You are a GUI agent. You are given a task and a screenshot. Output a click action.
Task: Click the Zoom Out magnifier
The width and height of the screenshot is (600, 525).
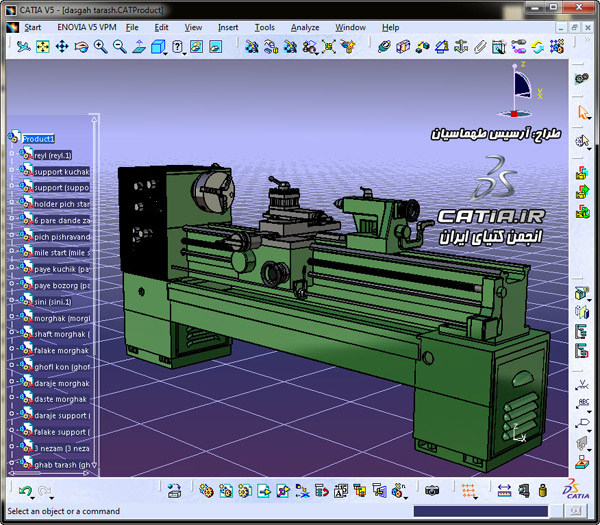[120, 47]
